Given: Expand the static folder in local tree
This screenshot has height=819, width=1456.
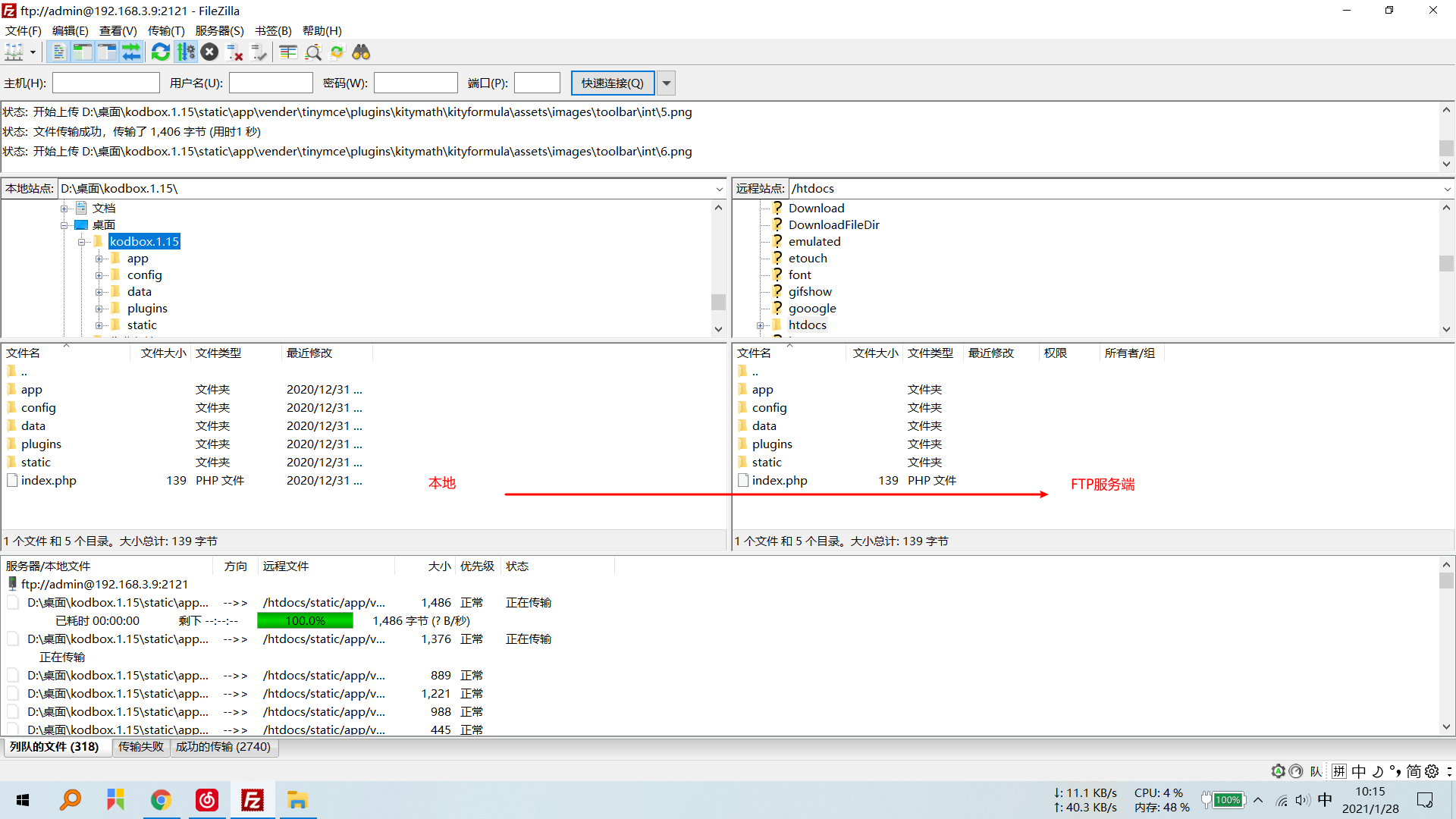Looking at the screenshot, I should (99, 325).
